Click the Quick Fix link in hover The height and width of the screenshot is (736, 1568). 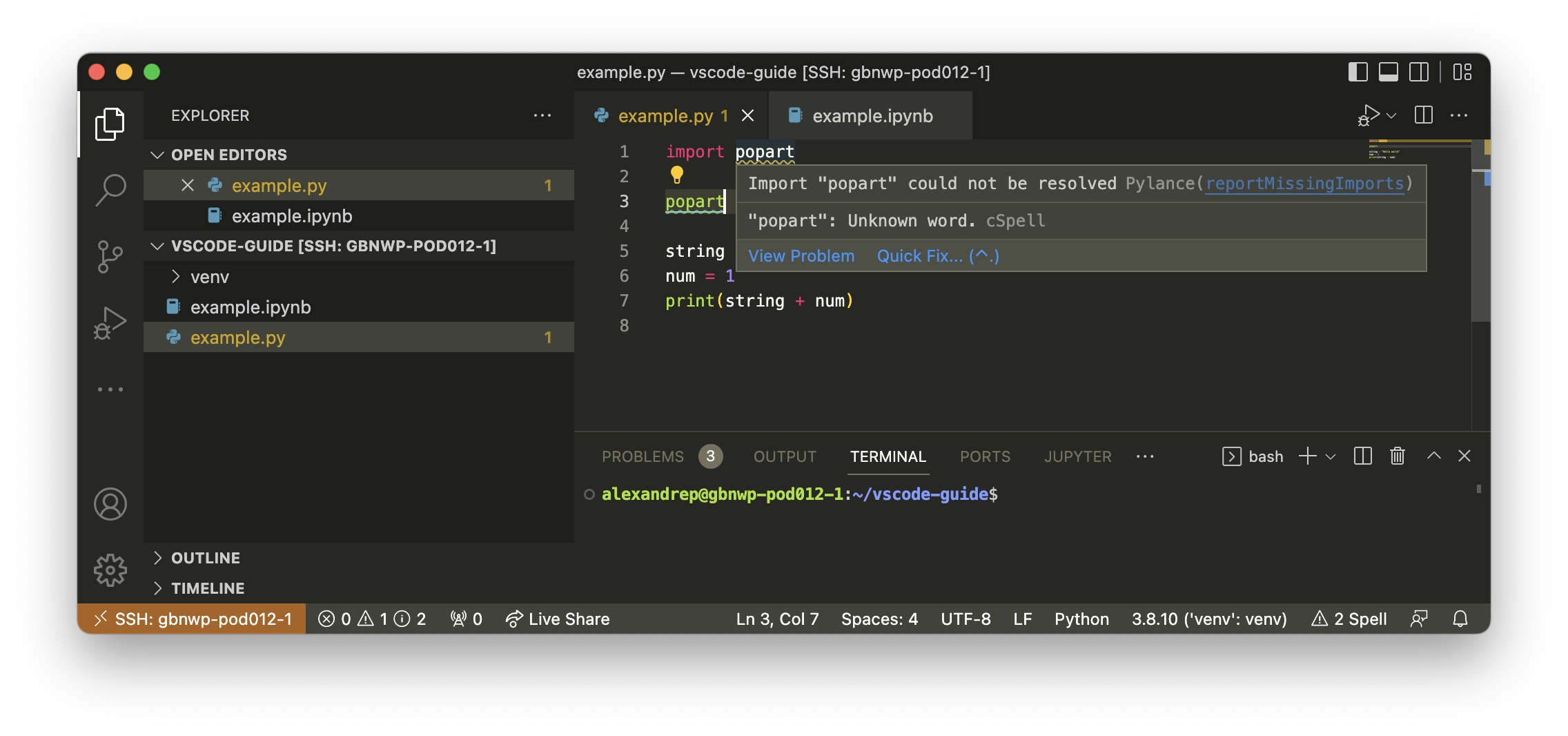(937, 256)
